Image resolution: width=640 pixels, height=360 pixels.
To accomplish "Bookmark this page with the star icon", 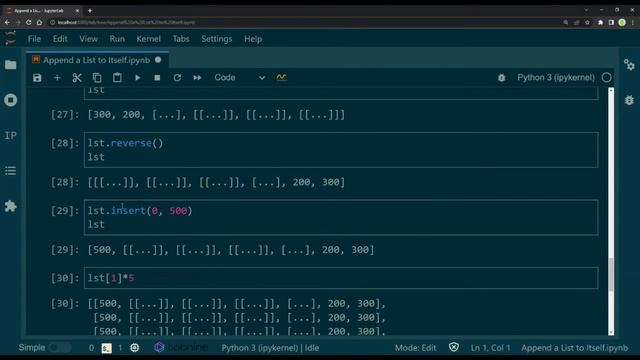I will [587, 22].
